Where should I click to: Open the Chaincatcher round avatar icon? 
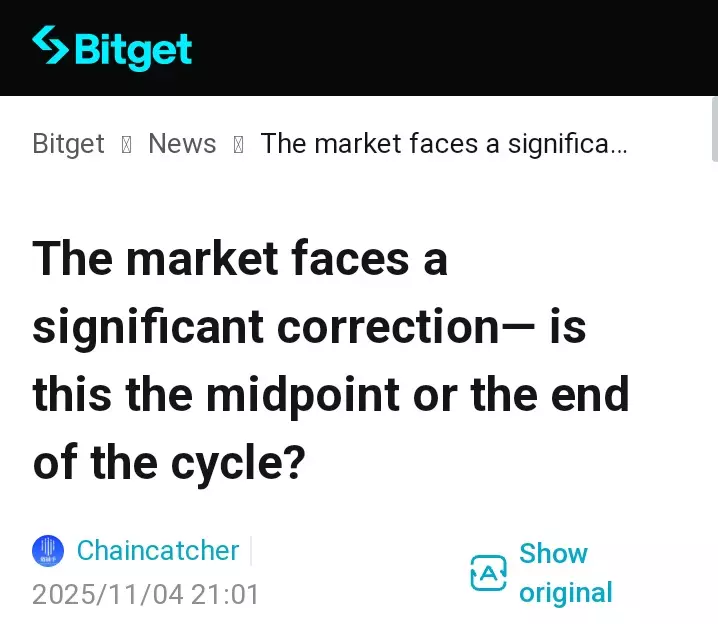pyautogui.click(x=48, y=551)
